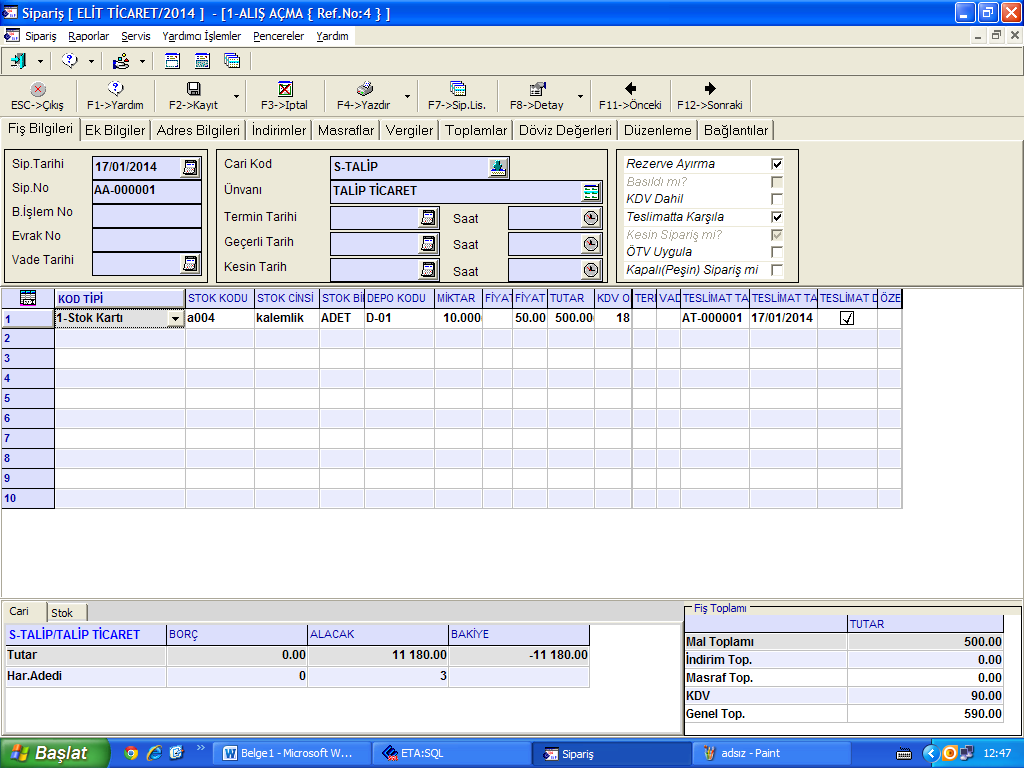Expand the F8 Detay dropdown arrow
Screen dimensions: 1024x768
580,96
